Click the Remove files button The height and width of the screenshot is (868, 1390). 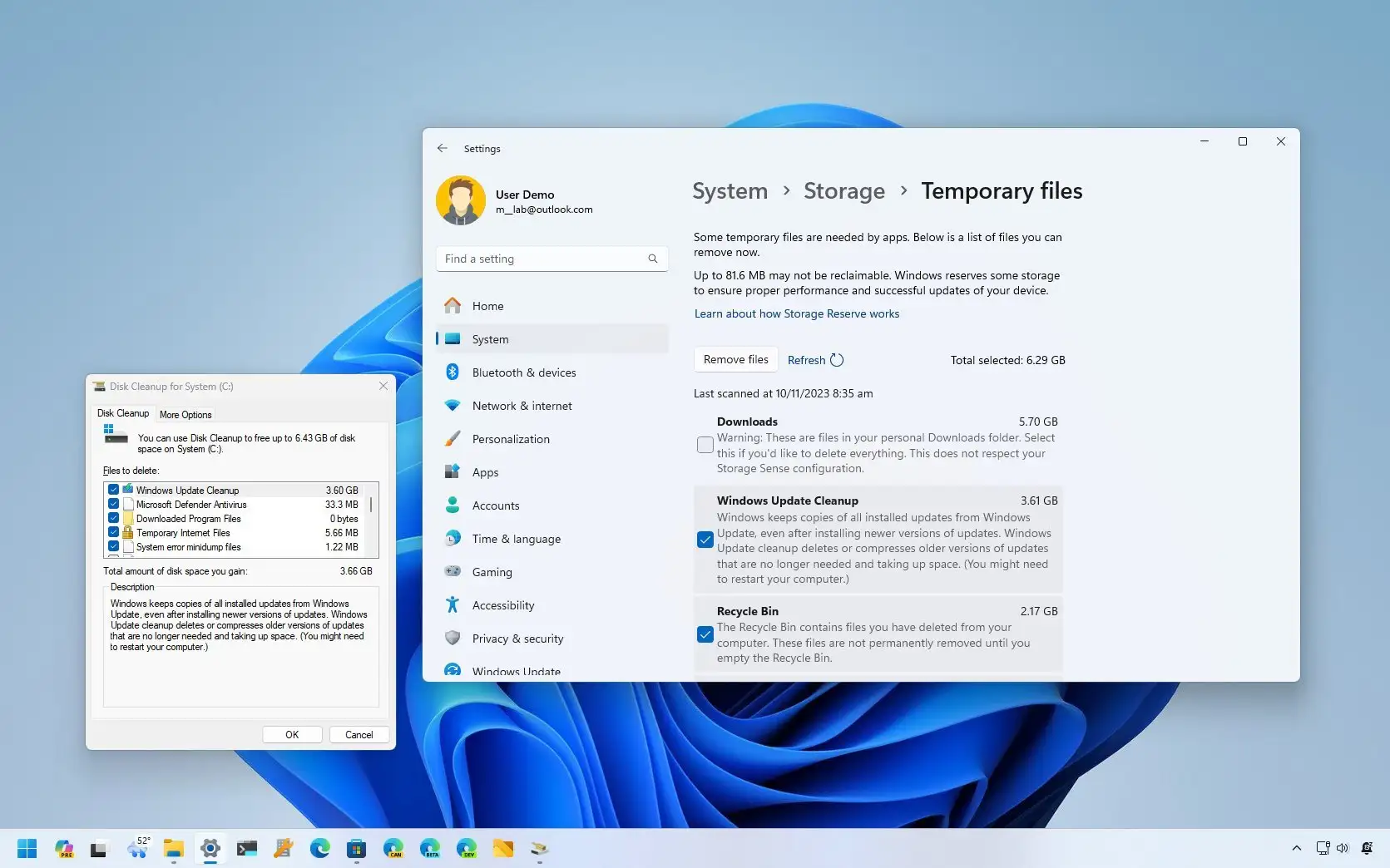(x=736, y=359)
